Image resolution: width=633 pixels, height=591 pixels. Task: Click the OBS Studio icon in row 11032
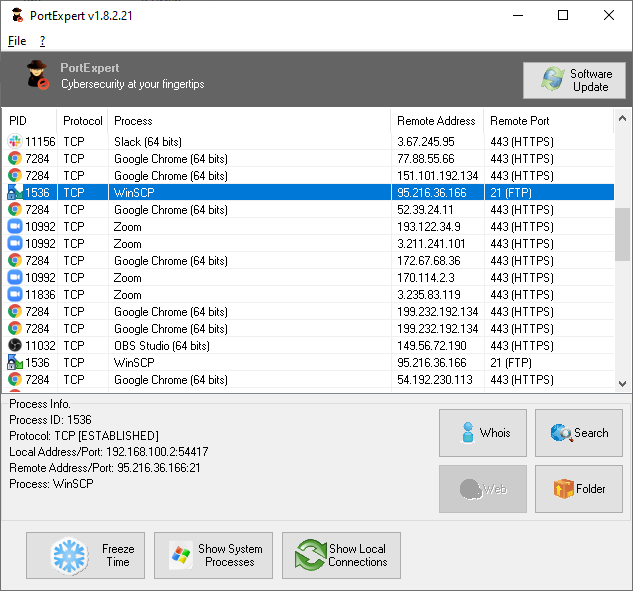coord(15,345)
